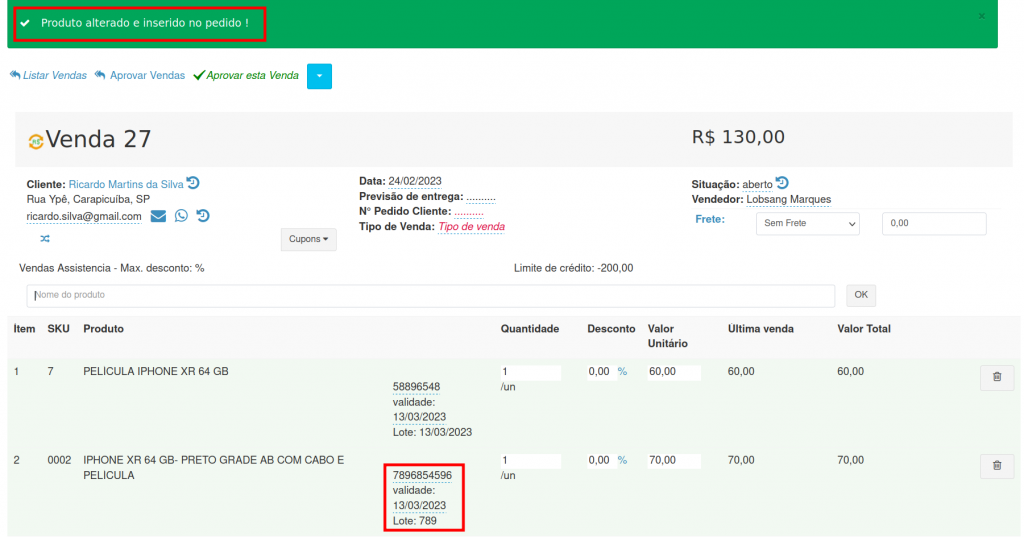Click history icon after the WhatsApp icon
The image size is (1024, 537).
point(203,216)
